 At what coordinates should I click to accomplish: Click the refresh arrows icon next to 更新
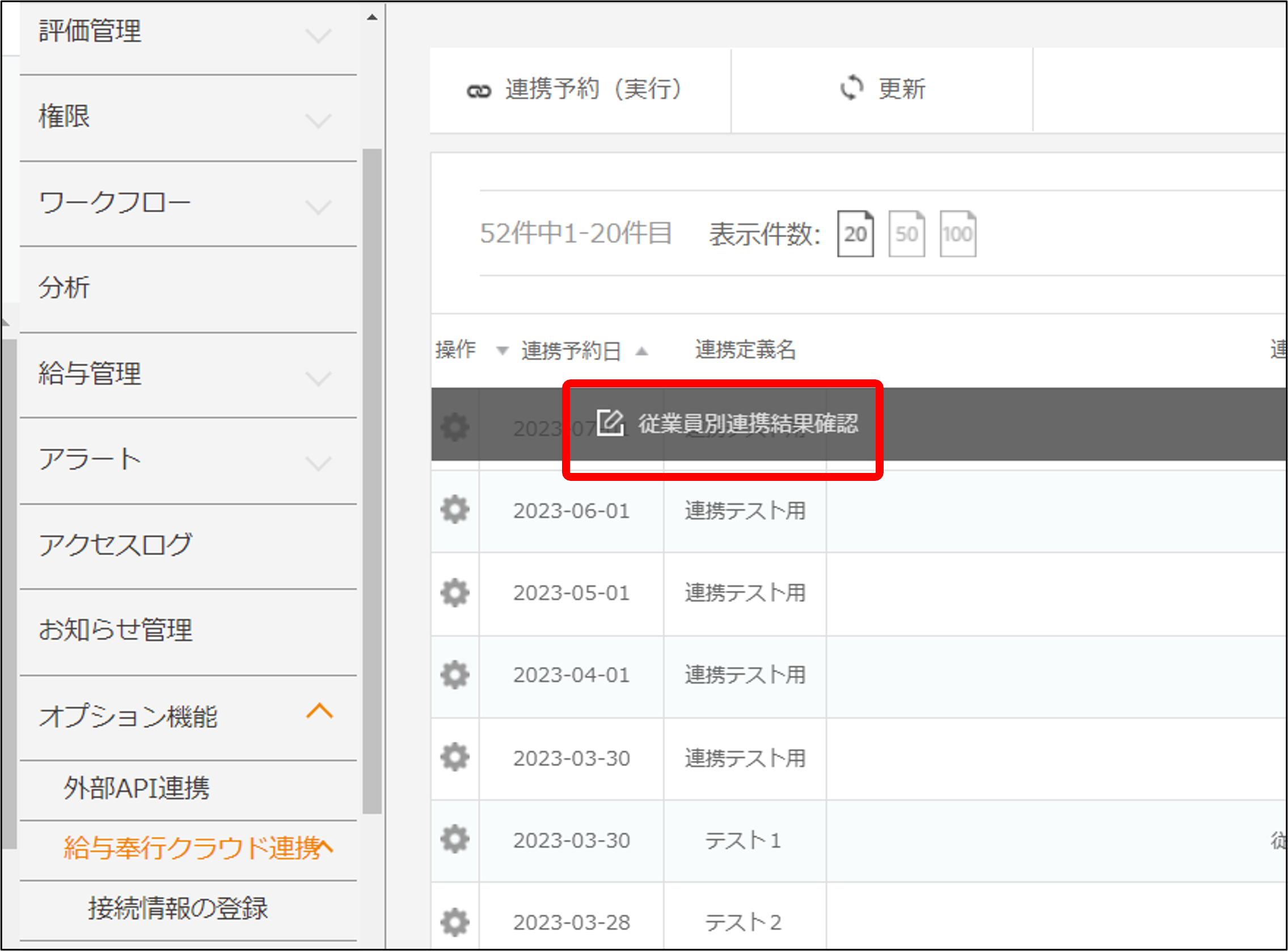click(x=851, y=88)
